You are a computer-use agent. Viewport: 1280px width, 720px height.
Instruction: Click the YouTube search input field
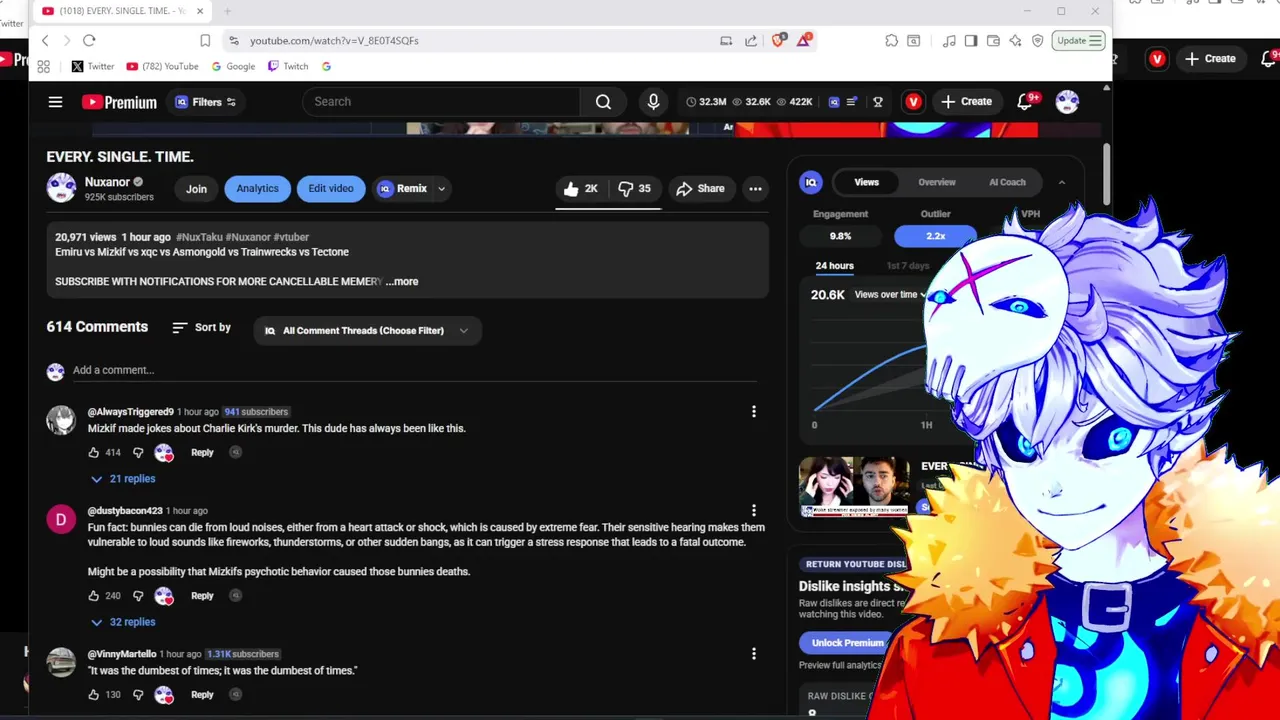pos(441,101)
